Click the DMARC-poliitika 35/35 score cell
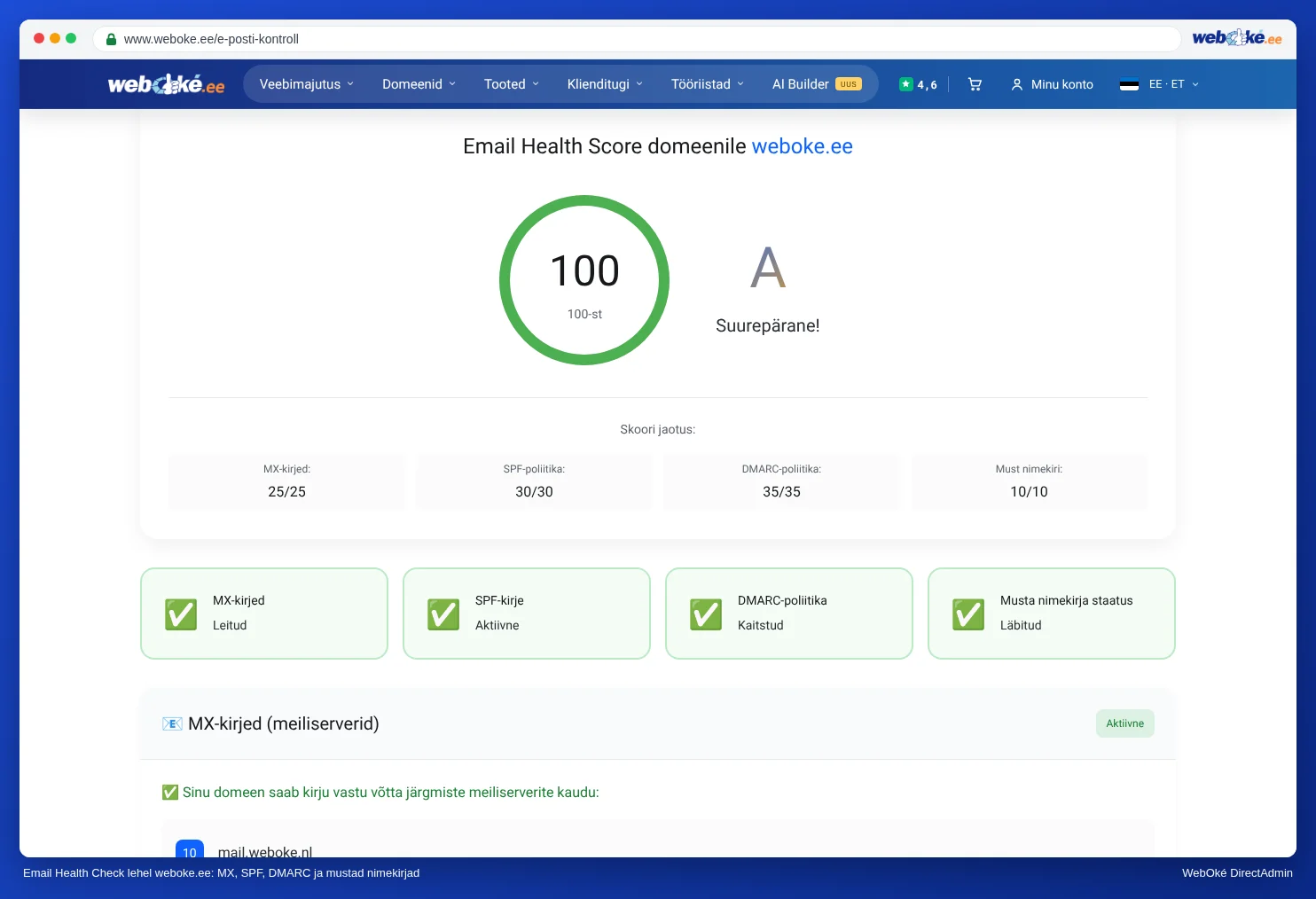This screenshot has height=899, width=1316. click(781, 482)
